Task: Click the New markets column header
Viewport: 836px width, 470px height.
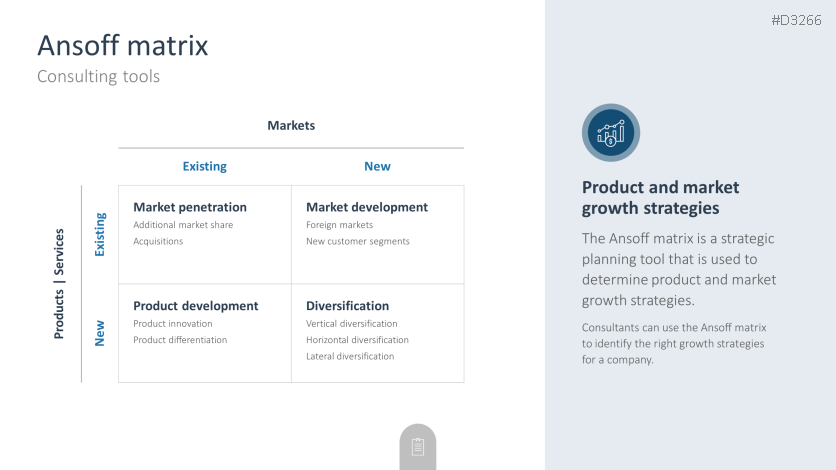Action: pos(377,166)
